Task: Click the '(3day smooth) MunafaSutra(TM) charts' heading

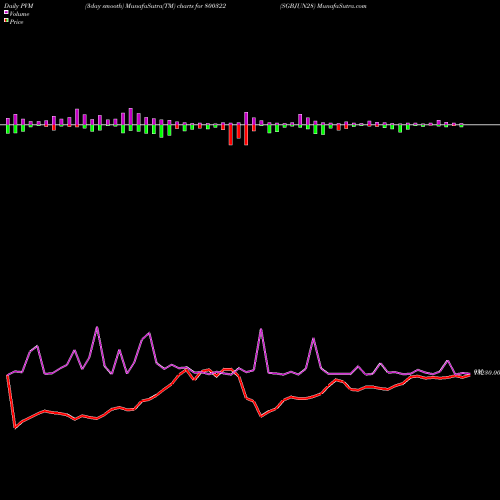Action: point(139,6)
